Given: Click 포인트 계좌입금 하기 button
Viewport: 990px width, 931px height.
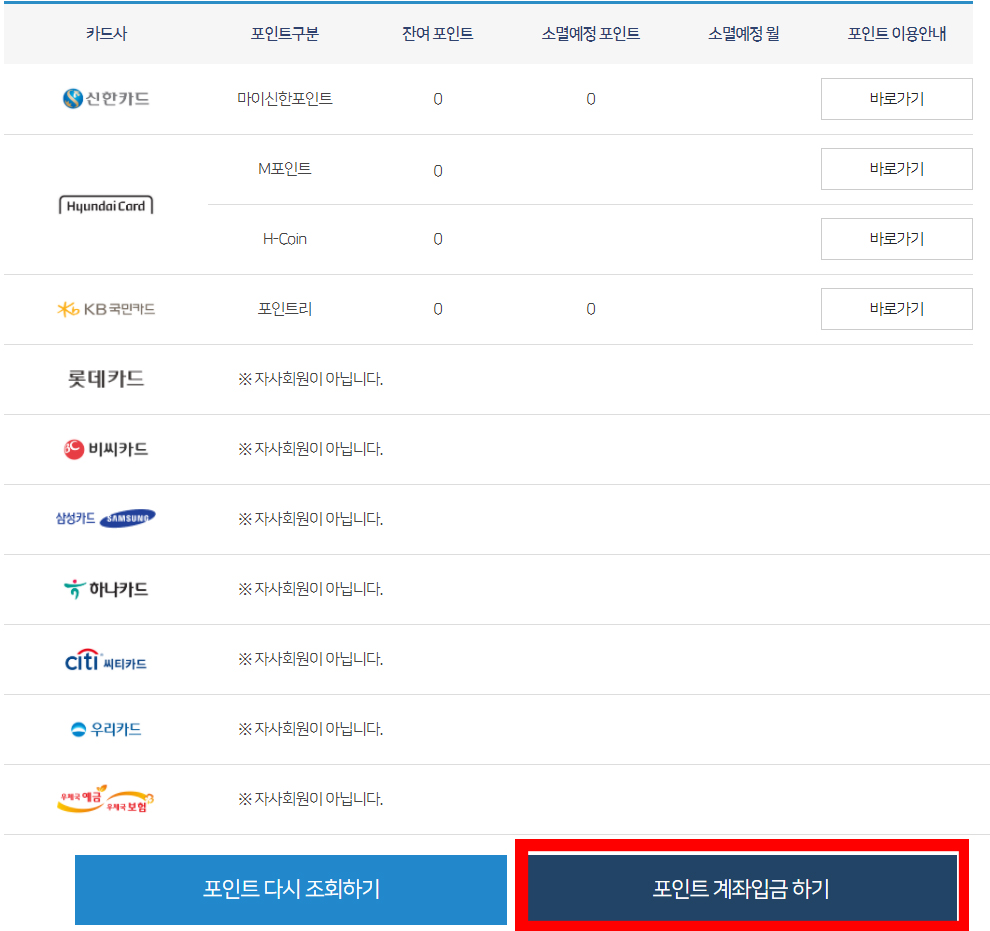Looking at the screenshot, I should (x=742, y=887).
